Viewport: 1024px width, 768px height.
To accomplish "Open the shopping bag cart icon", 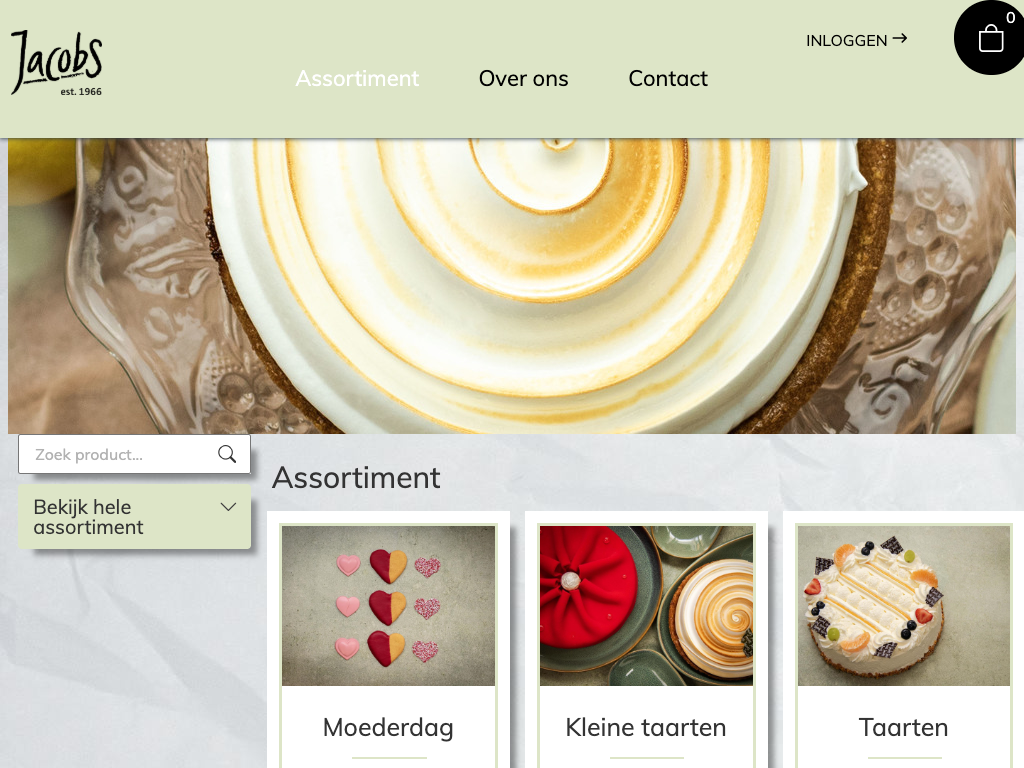I will 990,39.
